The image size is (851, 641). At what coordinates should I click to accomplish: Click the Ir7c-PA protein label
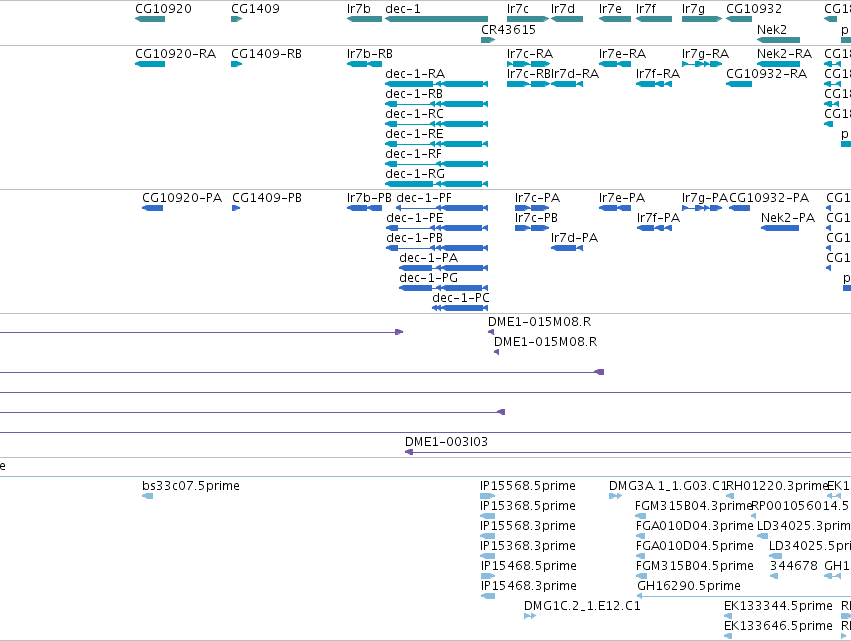537,198
